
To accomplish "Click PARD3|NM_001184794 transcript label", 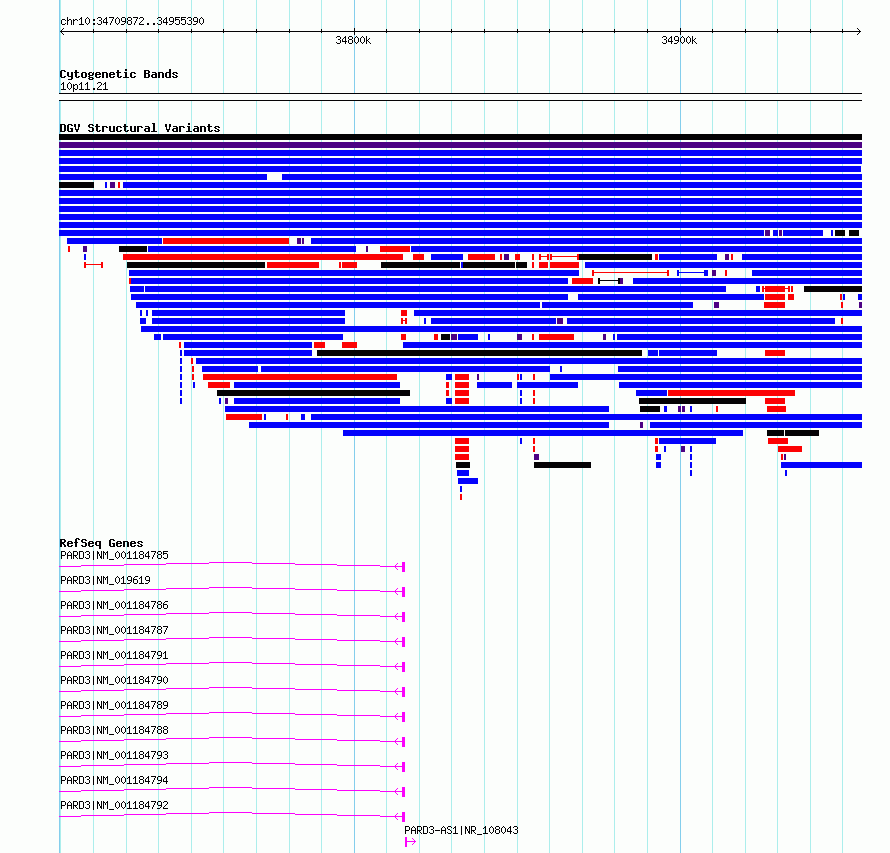I will coord(114,780).
